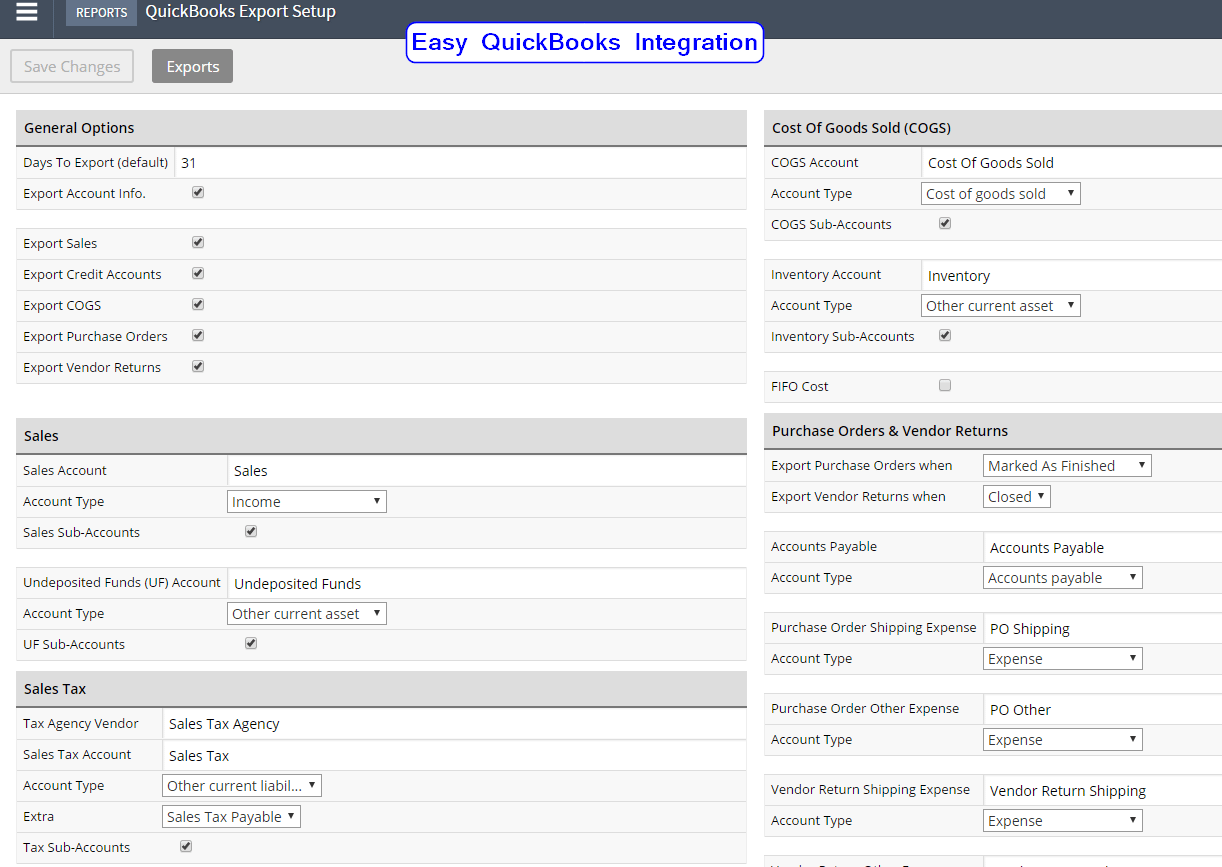Open Vendor Return Shipping Account Type dropdown
The image size is (1222, 867).
1063,821
